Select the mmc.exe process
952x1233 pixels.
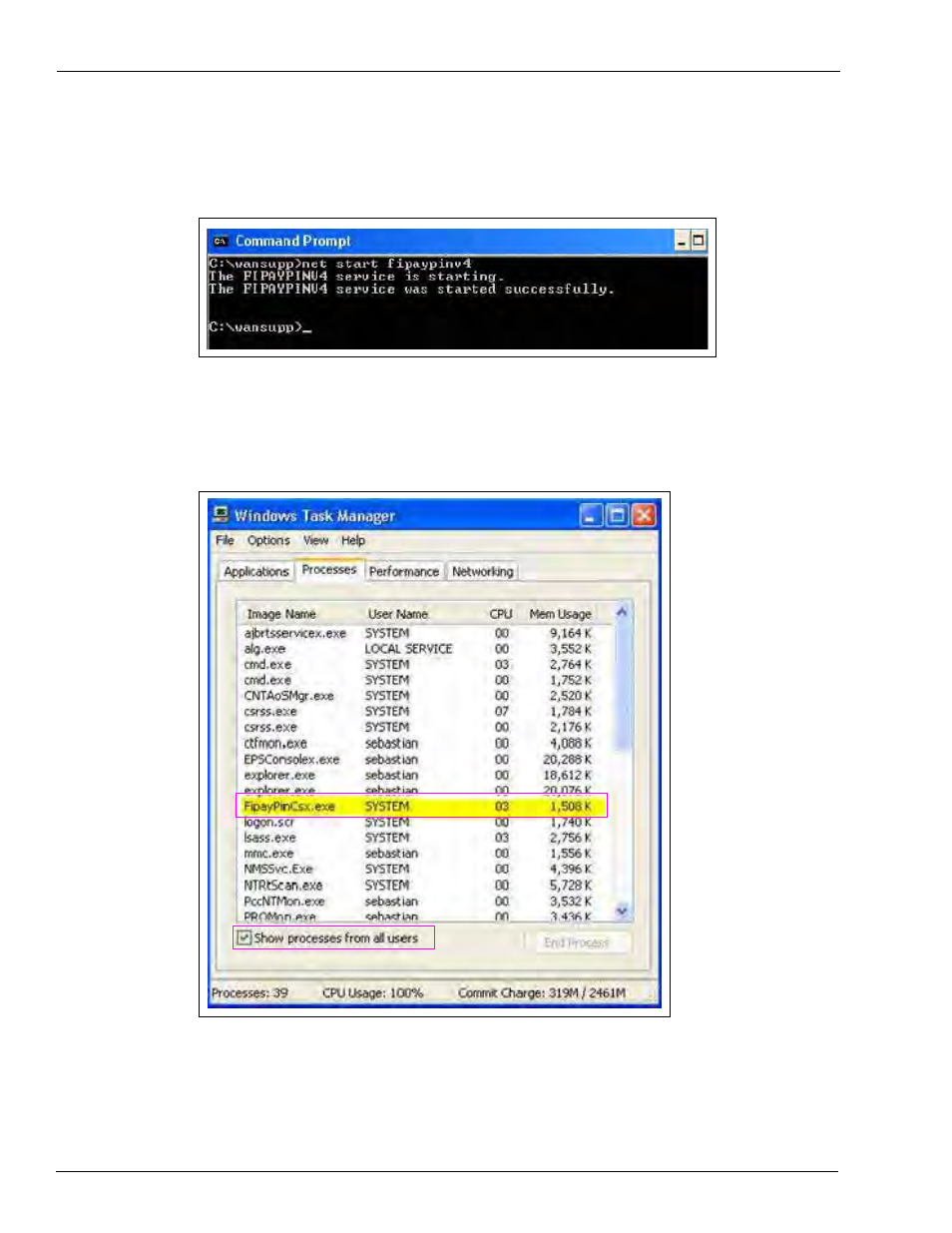268,854
